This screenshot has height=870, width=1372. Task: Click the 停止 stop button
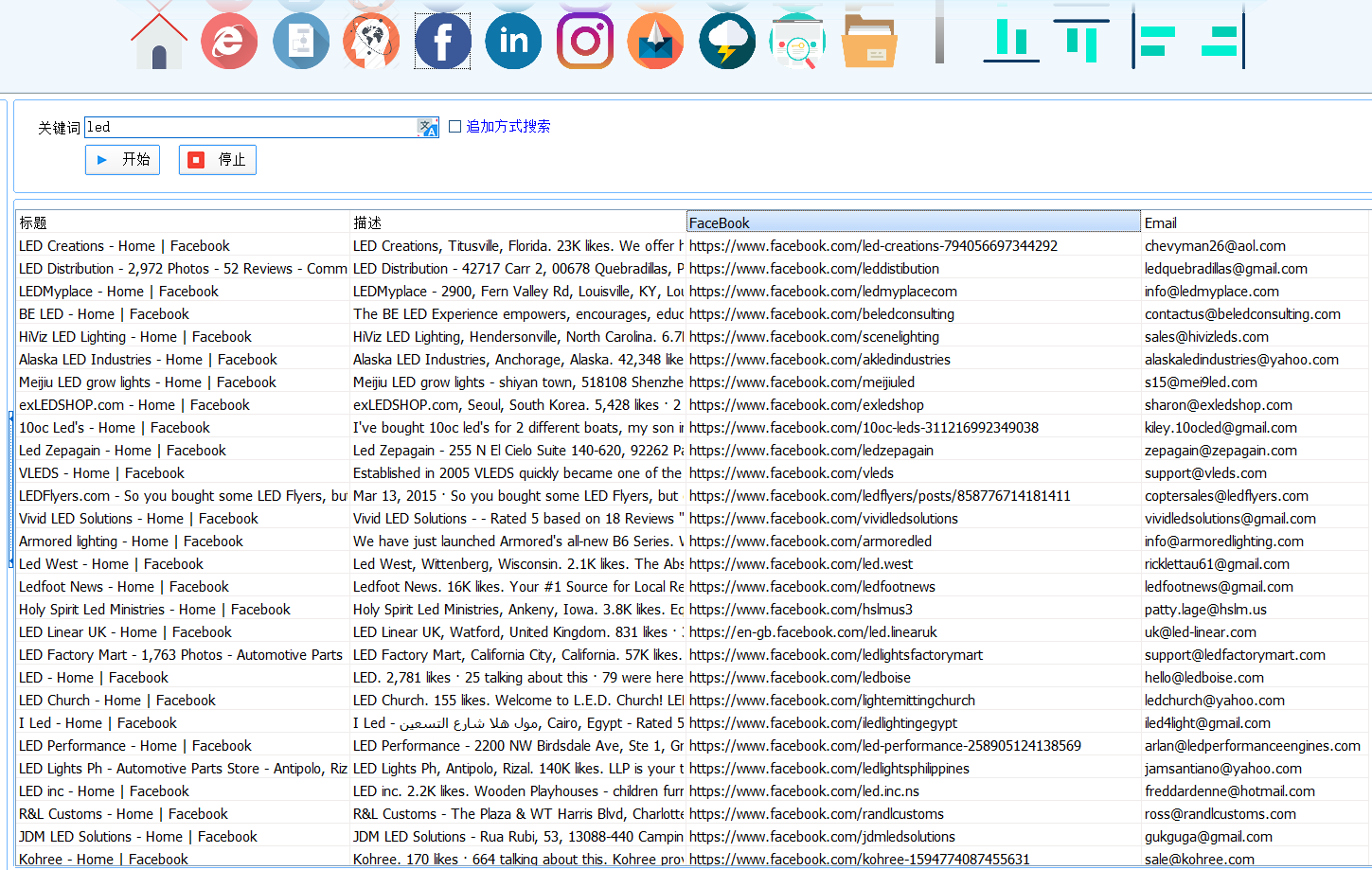[x=218, y=160]
